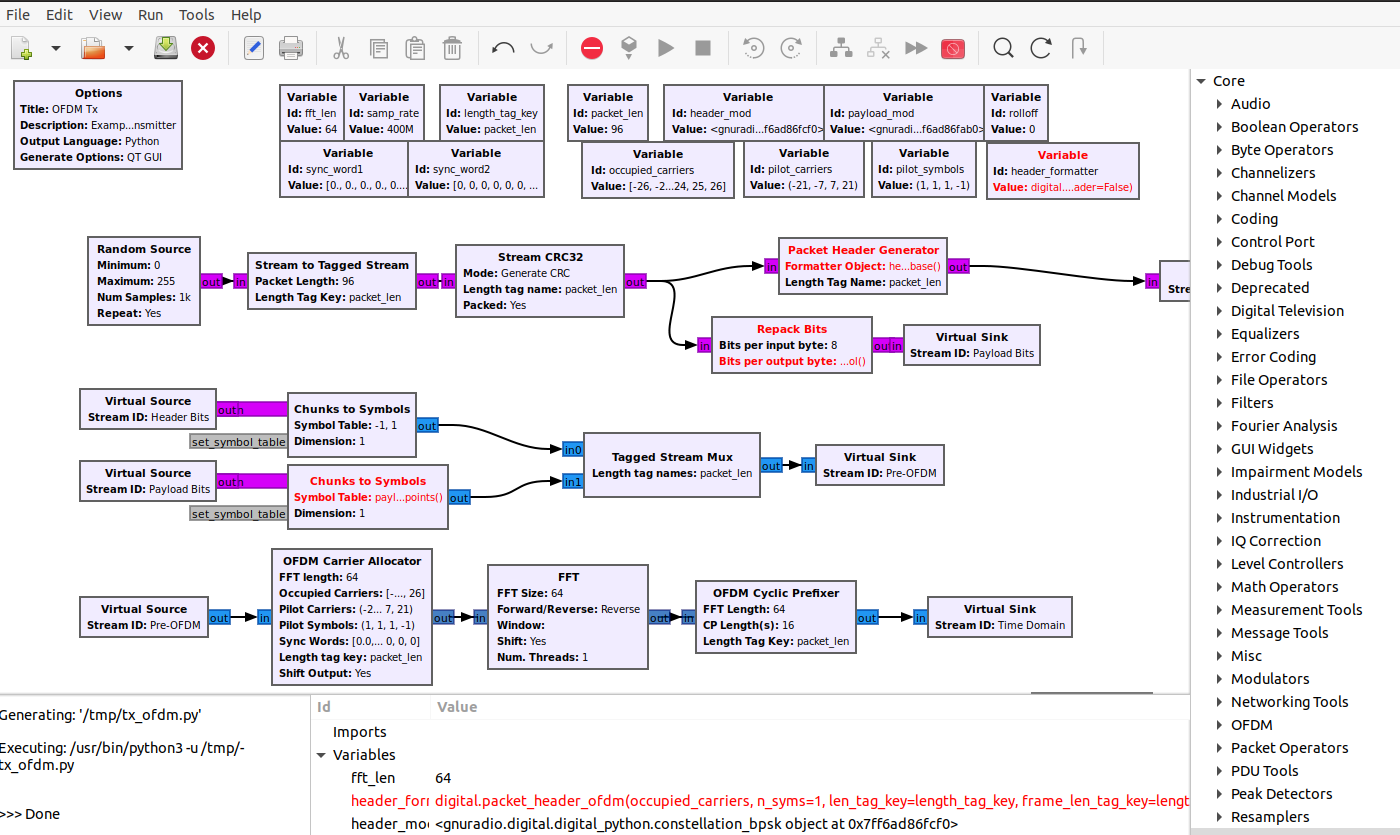Open the File menu

click(x=18, y=14)
